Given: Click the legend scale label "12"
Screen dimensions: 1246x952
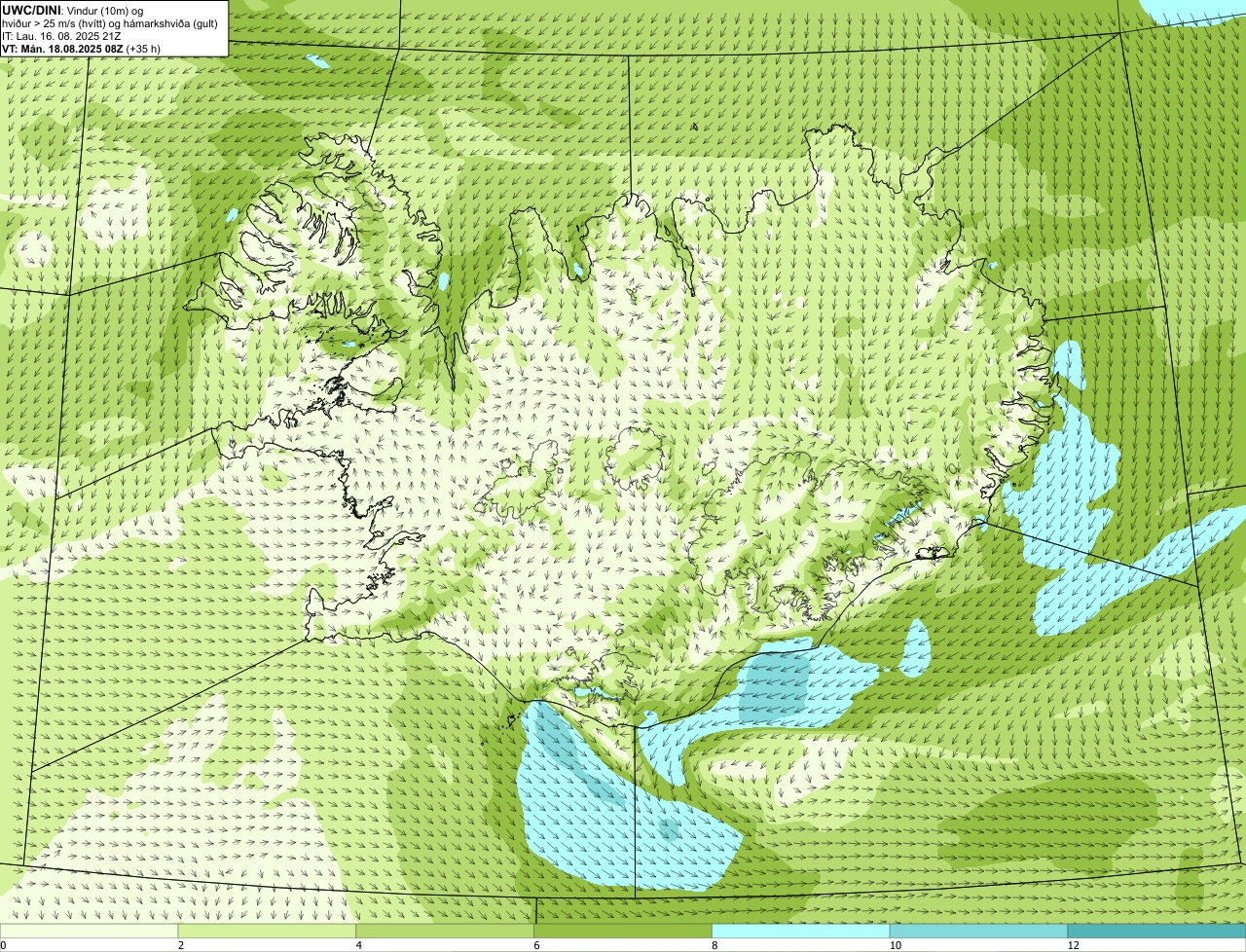Looking at the screenshot, I should click(x=1073, y=945).
